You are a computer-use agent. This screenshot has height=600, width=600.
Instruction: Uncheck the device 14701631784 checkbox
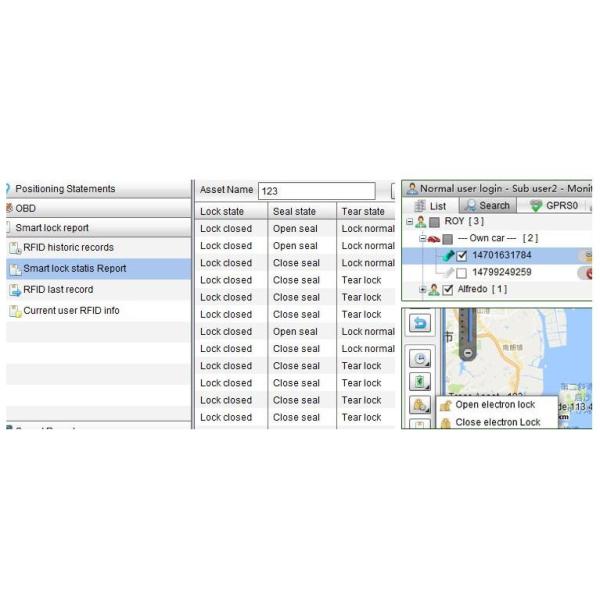(462, 256)
